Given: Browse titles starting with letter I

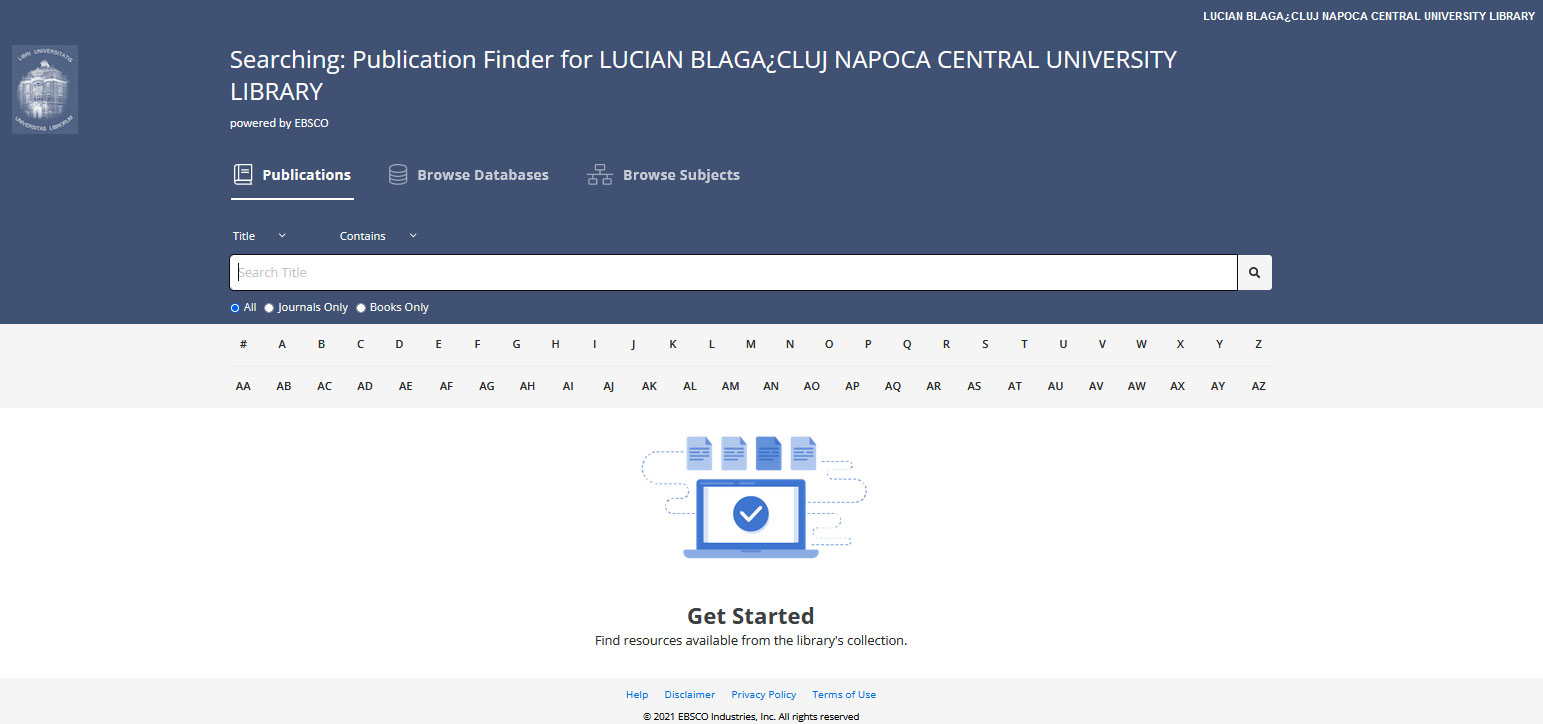Looking at the screenshot, I should click(x=594, y=344).
